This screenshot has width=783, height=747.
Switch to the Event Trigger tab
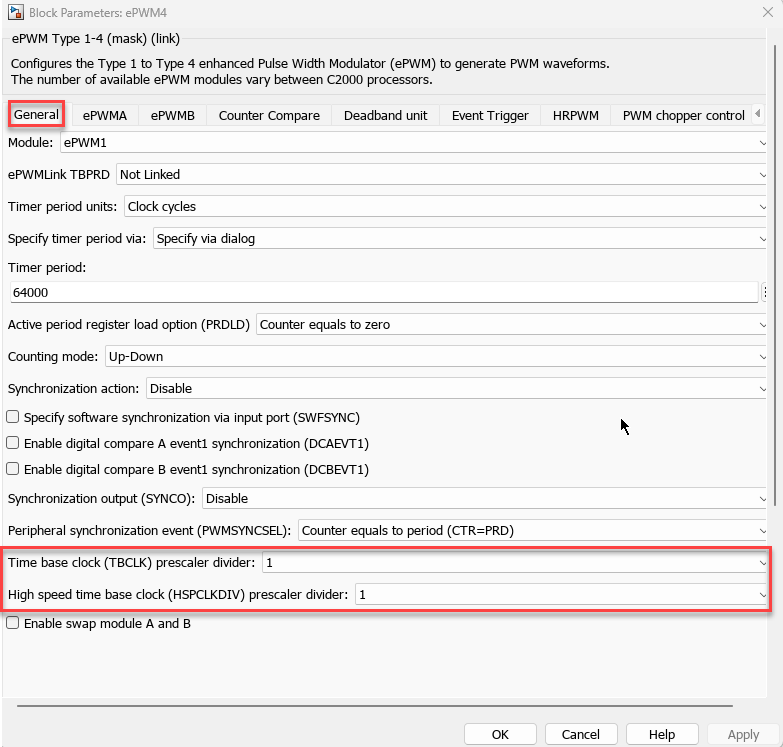[x=490, y=115]
